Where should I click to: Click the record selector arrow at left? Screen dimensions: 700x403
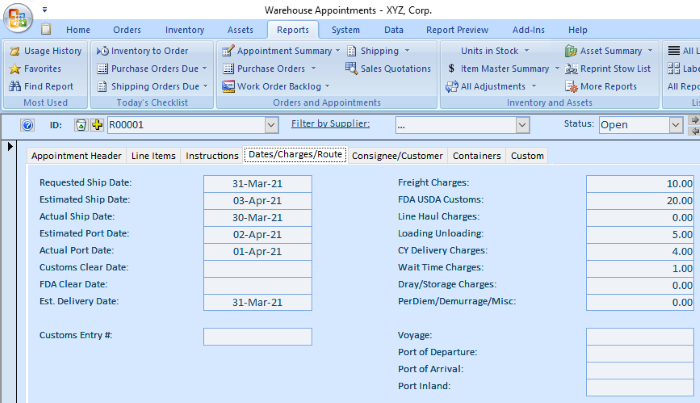[x=10, y=146]
